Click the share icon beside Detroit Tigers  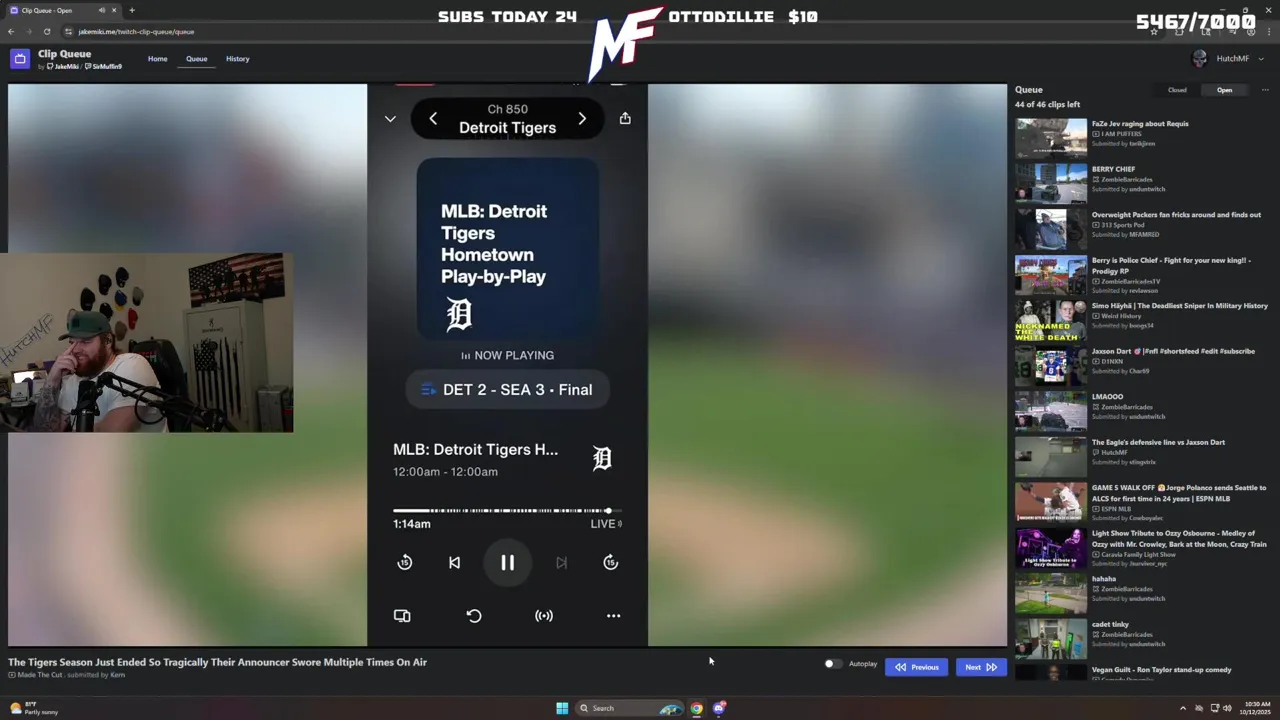[x=625, y=118]
